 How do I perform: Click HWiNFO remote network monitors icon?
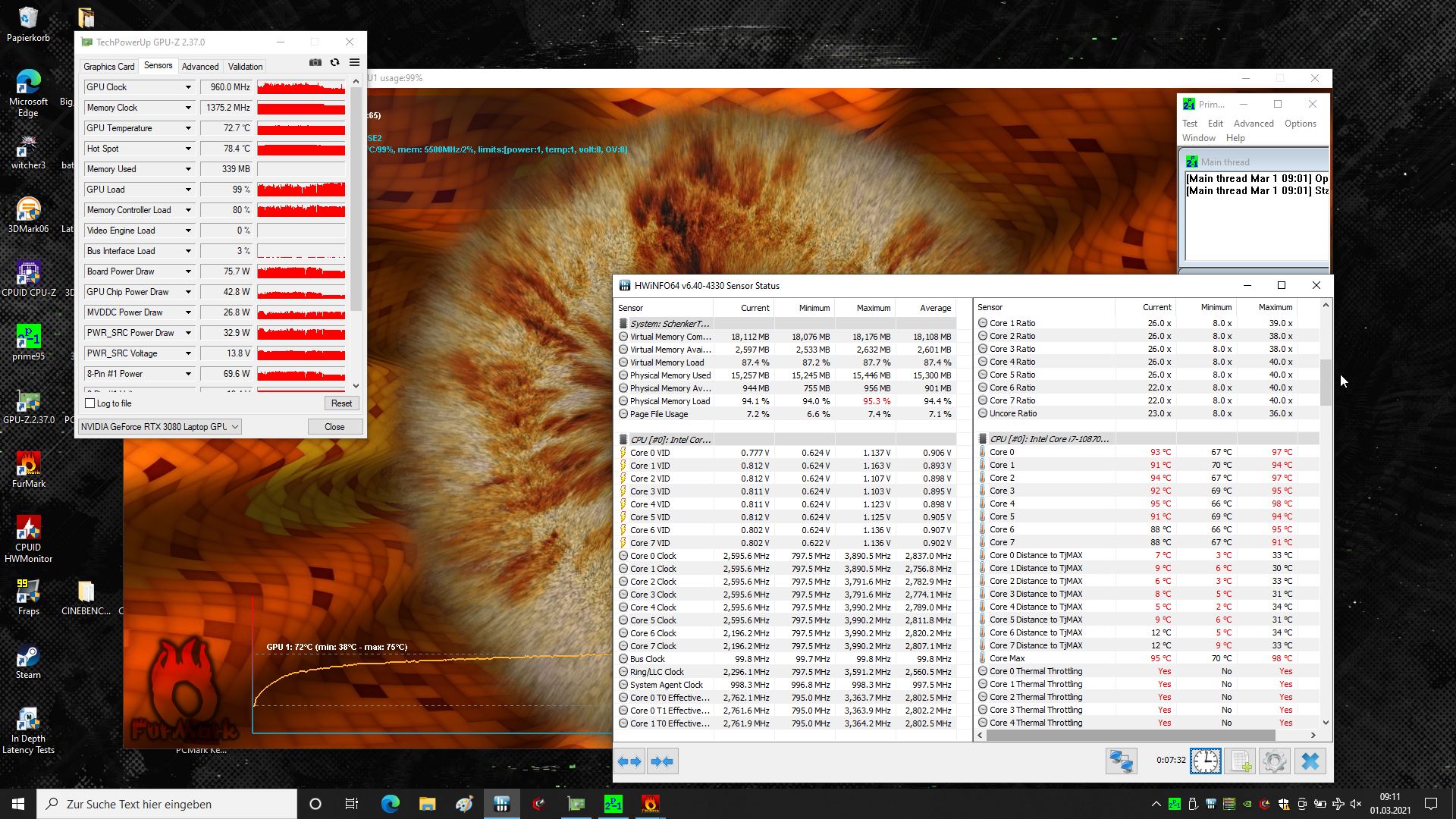[1121, 761]
